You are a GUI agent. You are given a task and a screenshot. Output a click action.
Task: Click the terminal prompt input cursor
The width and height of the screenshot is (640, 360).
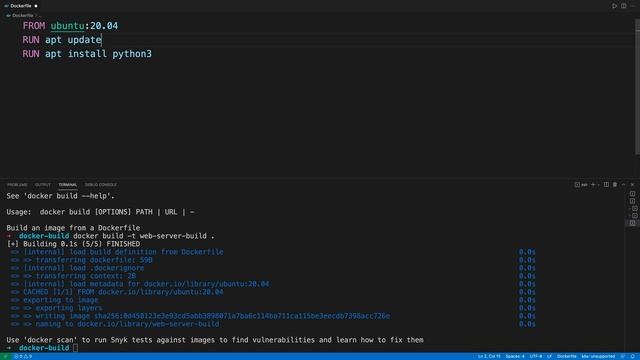pyautogui.click(x=75, y=348)
